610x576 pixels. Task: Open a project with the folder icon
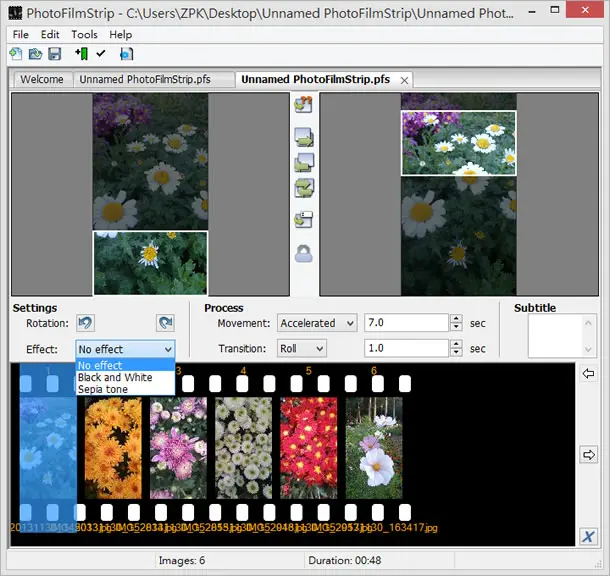coord(35,54)
